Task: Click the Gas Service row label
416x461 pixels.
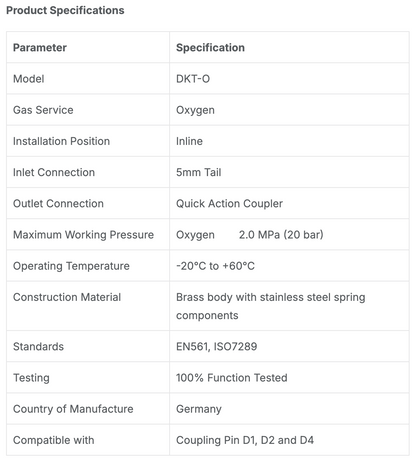Action: (43, 110)
